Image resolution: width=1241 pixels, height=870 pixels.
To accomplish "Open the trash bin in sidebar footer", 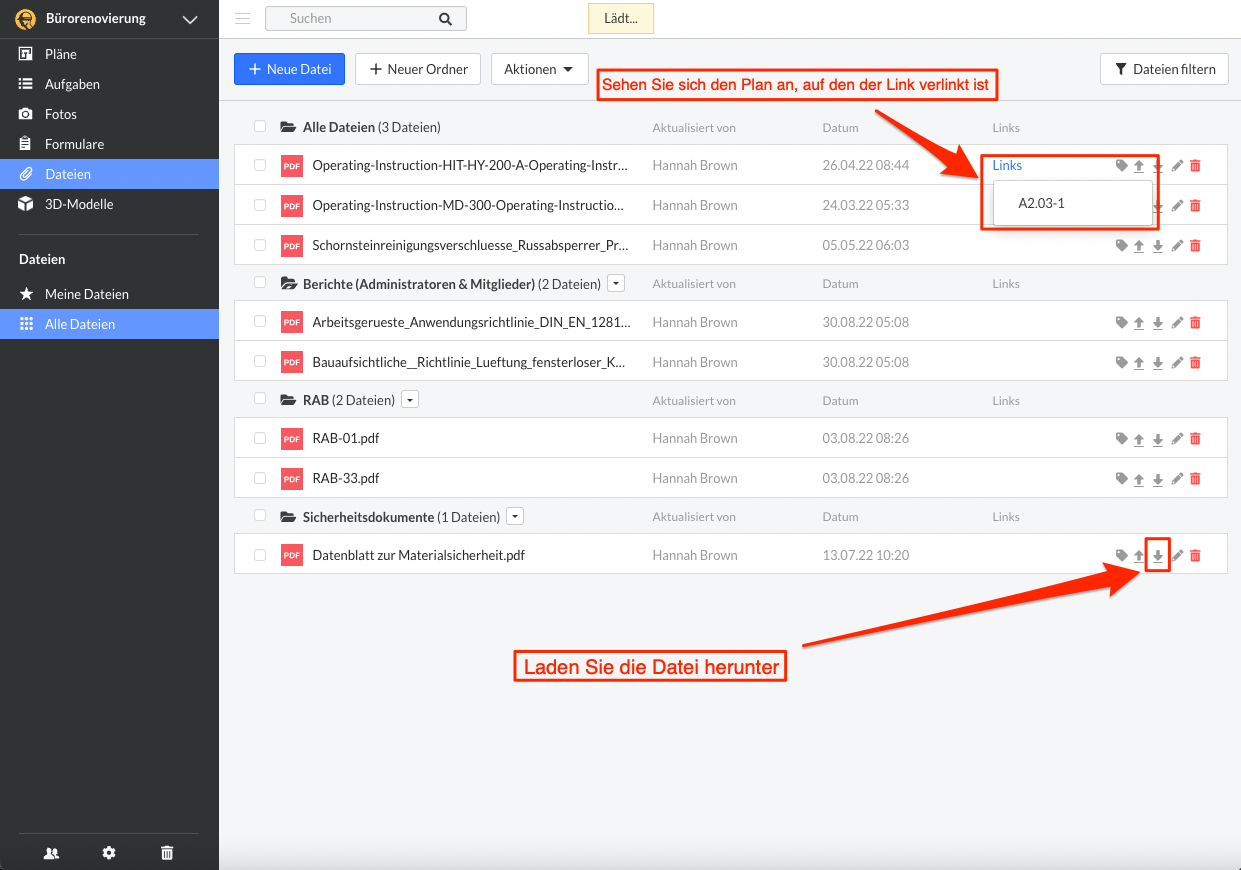I will [167, 852].
